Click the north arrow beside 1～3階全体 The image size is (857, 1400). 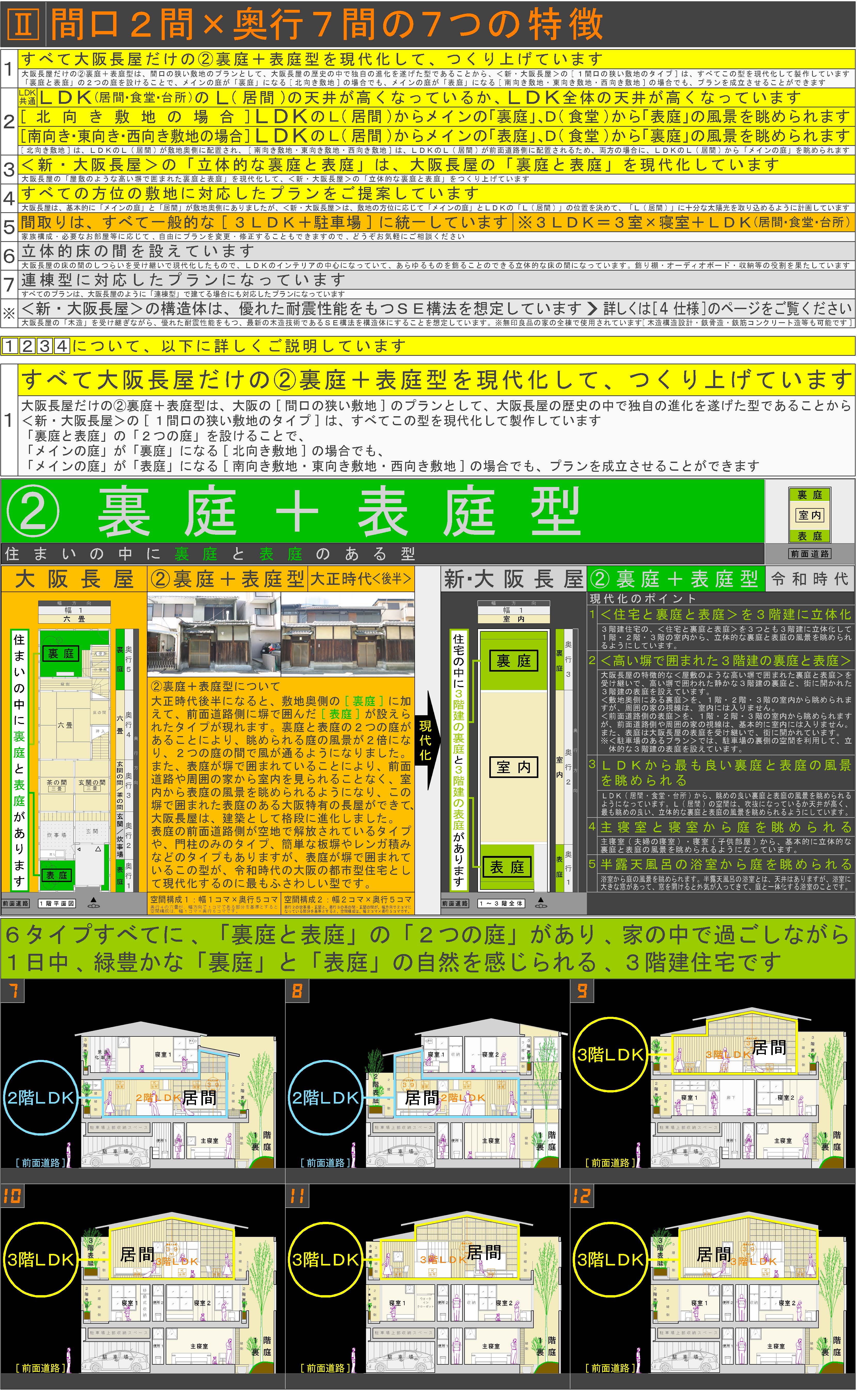click(541, 902)
